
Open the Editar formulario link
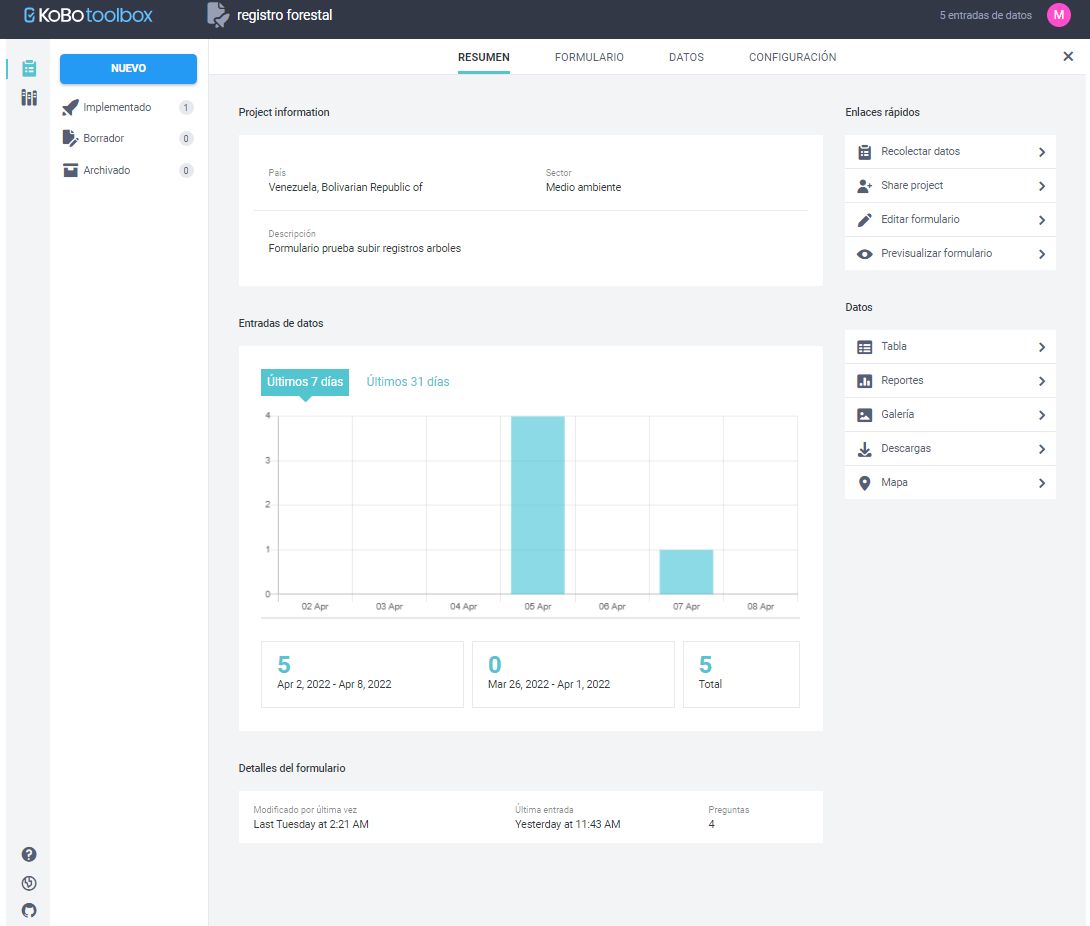coord(920,220)
